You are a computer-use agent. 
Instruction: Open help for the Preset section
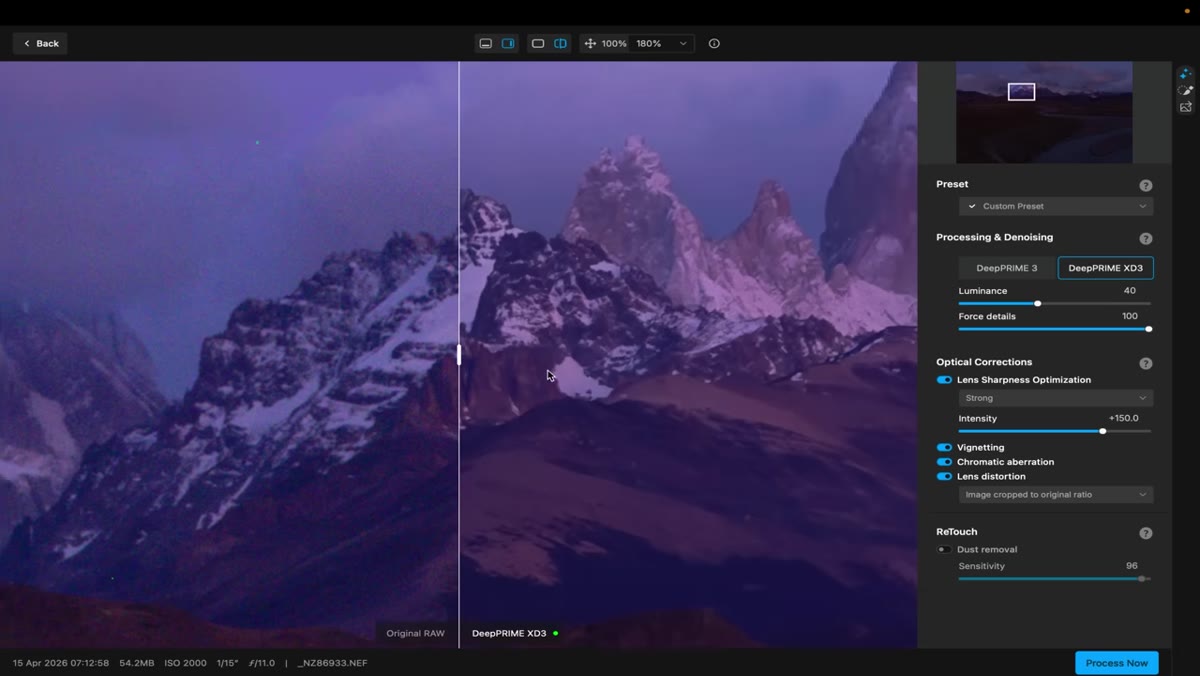point(1146,185)
